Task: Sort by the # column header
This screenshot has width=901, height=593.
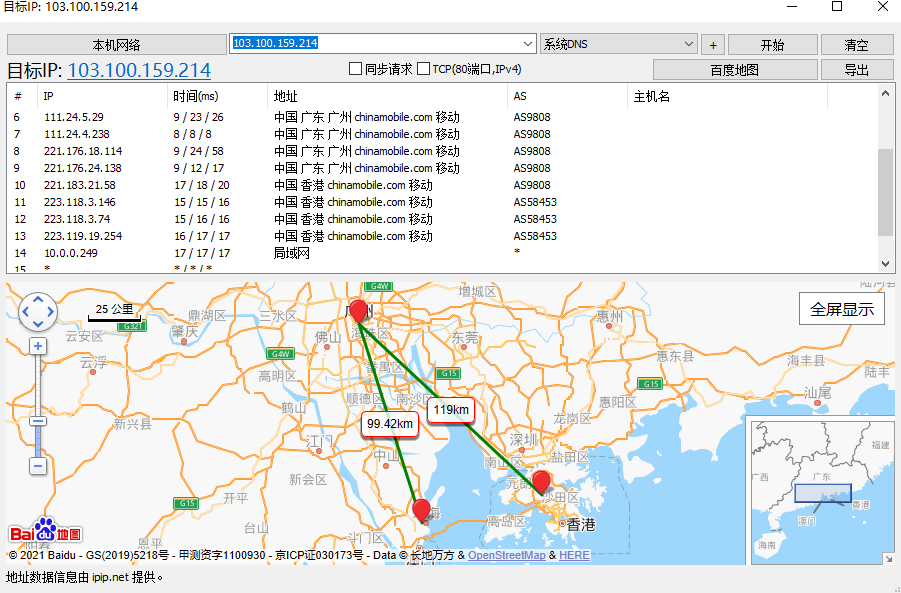Action: [22, 96]
